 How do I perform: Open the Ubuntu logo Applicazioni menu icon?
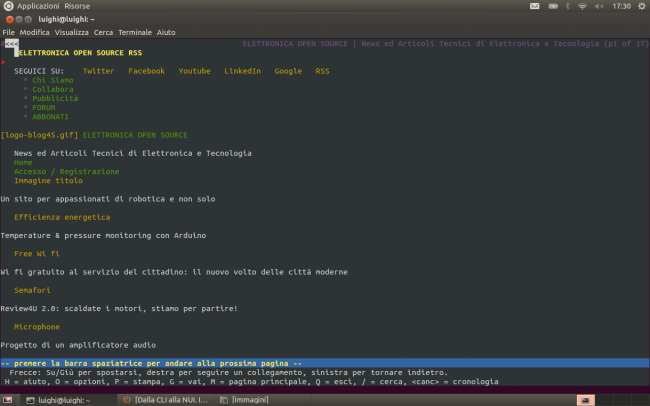pyautogui.click(x=8, y=6)
